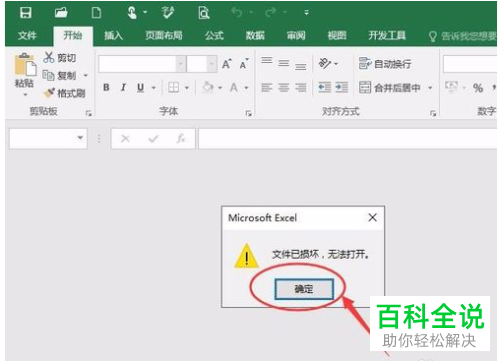
Task: Toggle Underline formatting
Action: point(141,88)
